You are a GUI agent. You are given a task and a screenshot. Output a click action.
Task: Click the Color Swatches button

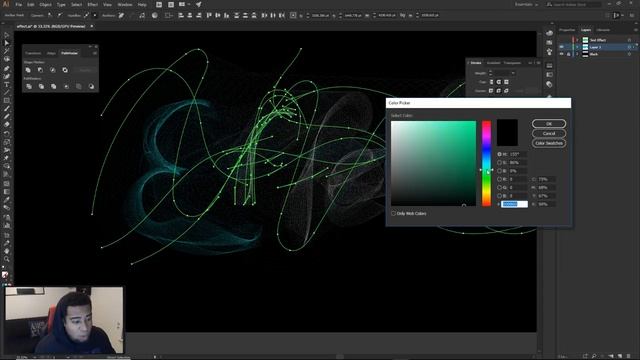pos(549,143)
